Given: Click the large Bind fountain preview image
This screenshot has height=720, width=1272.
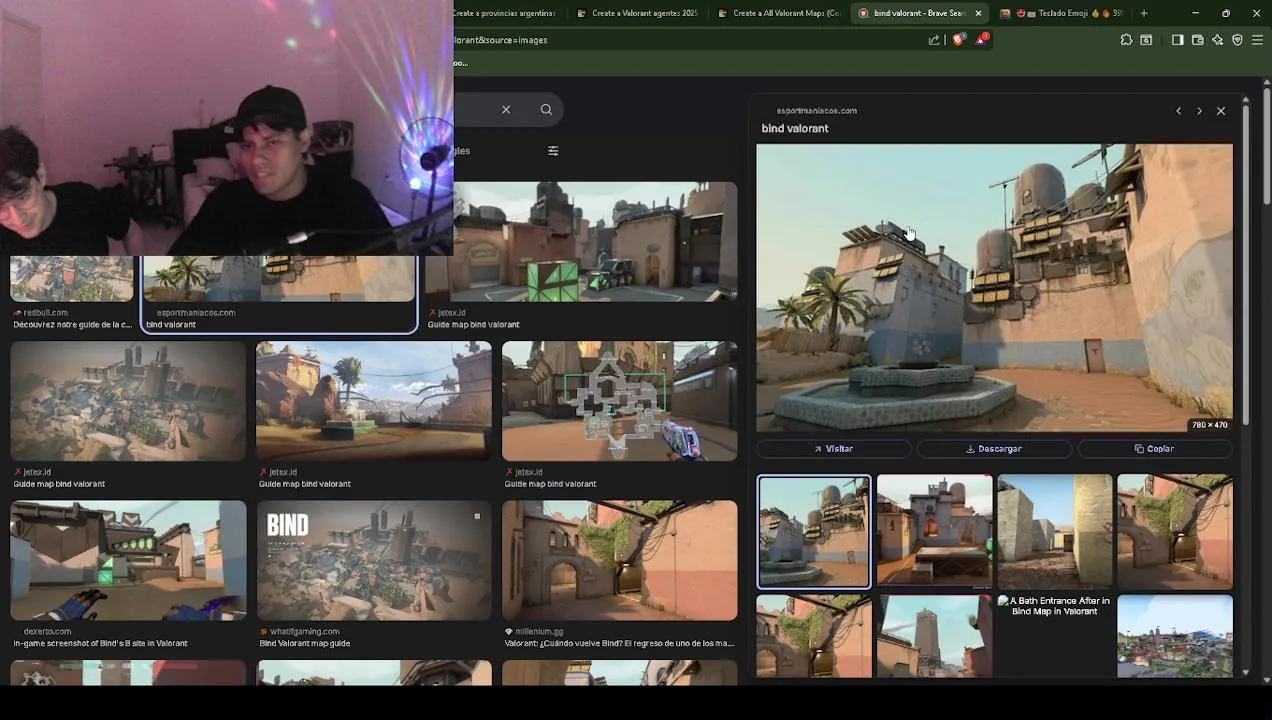Looking at the screenshot, I should [x=994, y=288].
